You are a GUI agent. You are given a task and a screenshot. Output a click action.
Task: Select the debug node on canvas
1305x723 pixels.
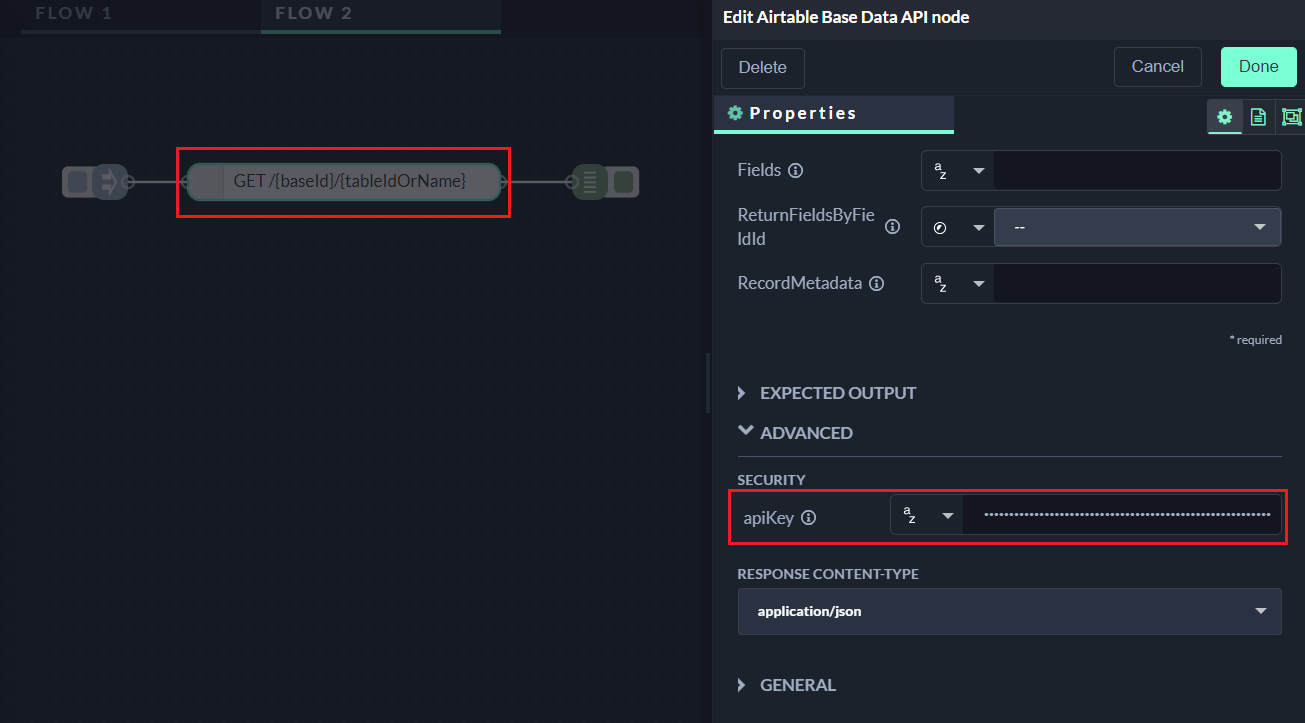[x=591, y=182]
